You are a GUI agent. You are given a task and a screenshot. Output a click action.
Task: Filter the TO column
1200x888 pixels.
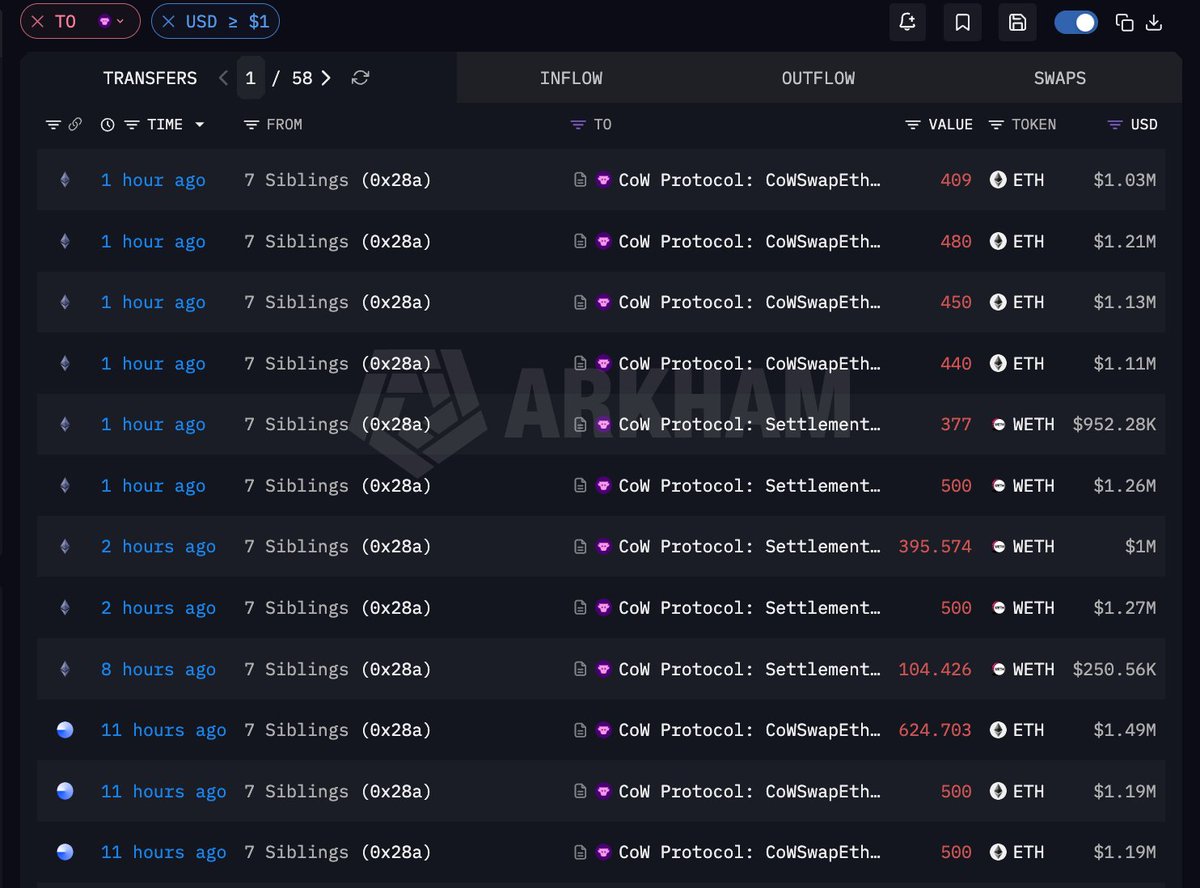coord(578,125)
